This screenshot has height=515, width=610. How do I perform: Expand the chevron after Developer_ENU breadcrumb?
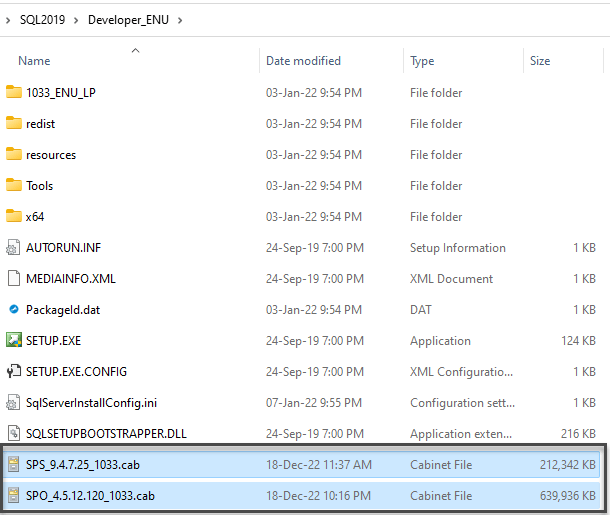pyautogui.click(x=180, y=20)
